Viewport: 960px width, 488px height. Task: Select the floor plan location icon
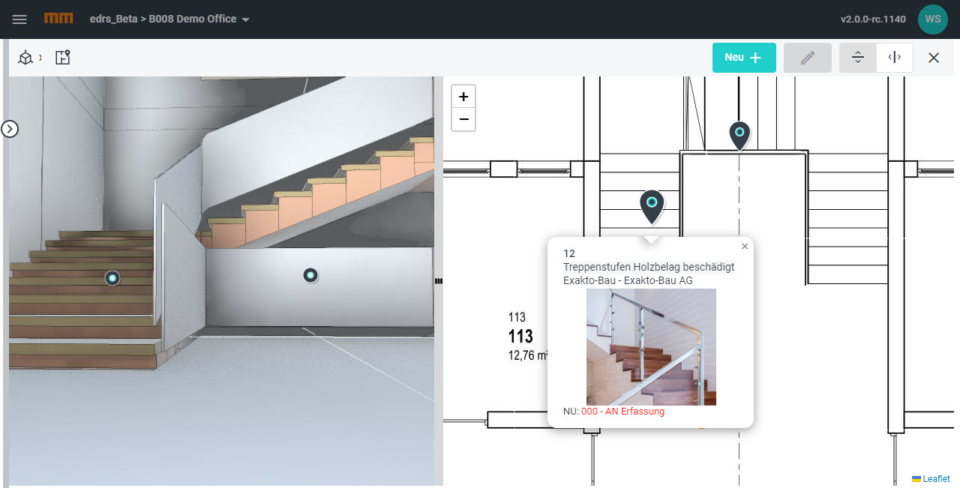(x=63, y=58)
